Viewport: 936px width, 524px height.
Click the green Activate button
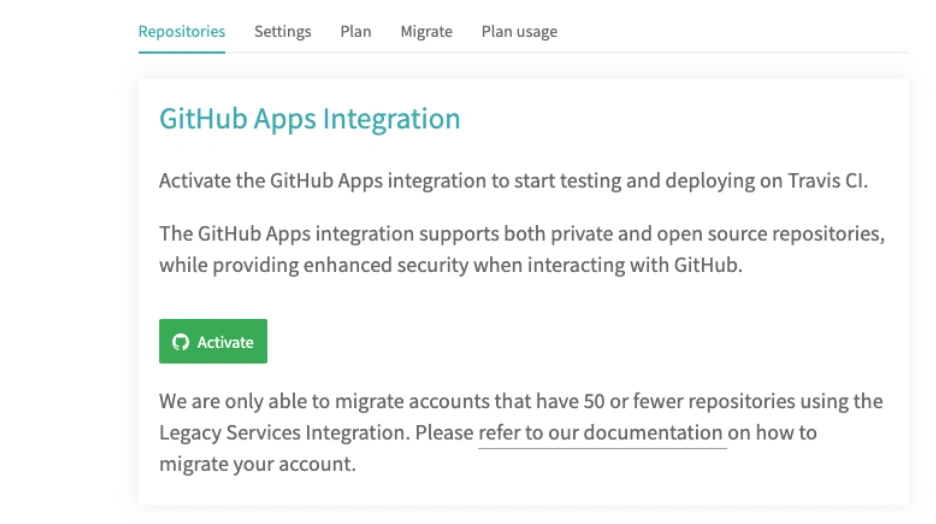[213, 341]
